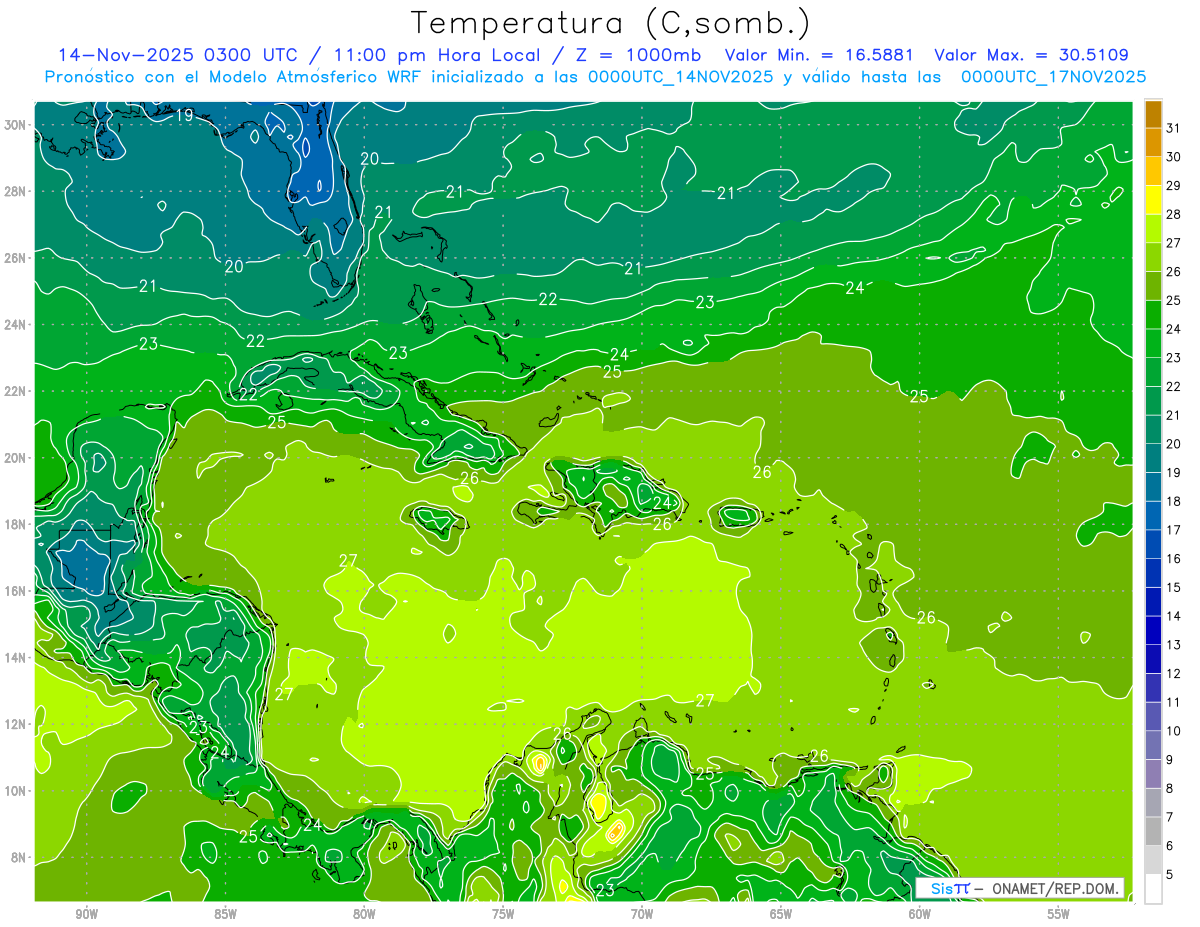
Task: Click the "Z = 1000mb" level text
Action: (x=634, y=55)
